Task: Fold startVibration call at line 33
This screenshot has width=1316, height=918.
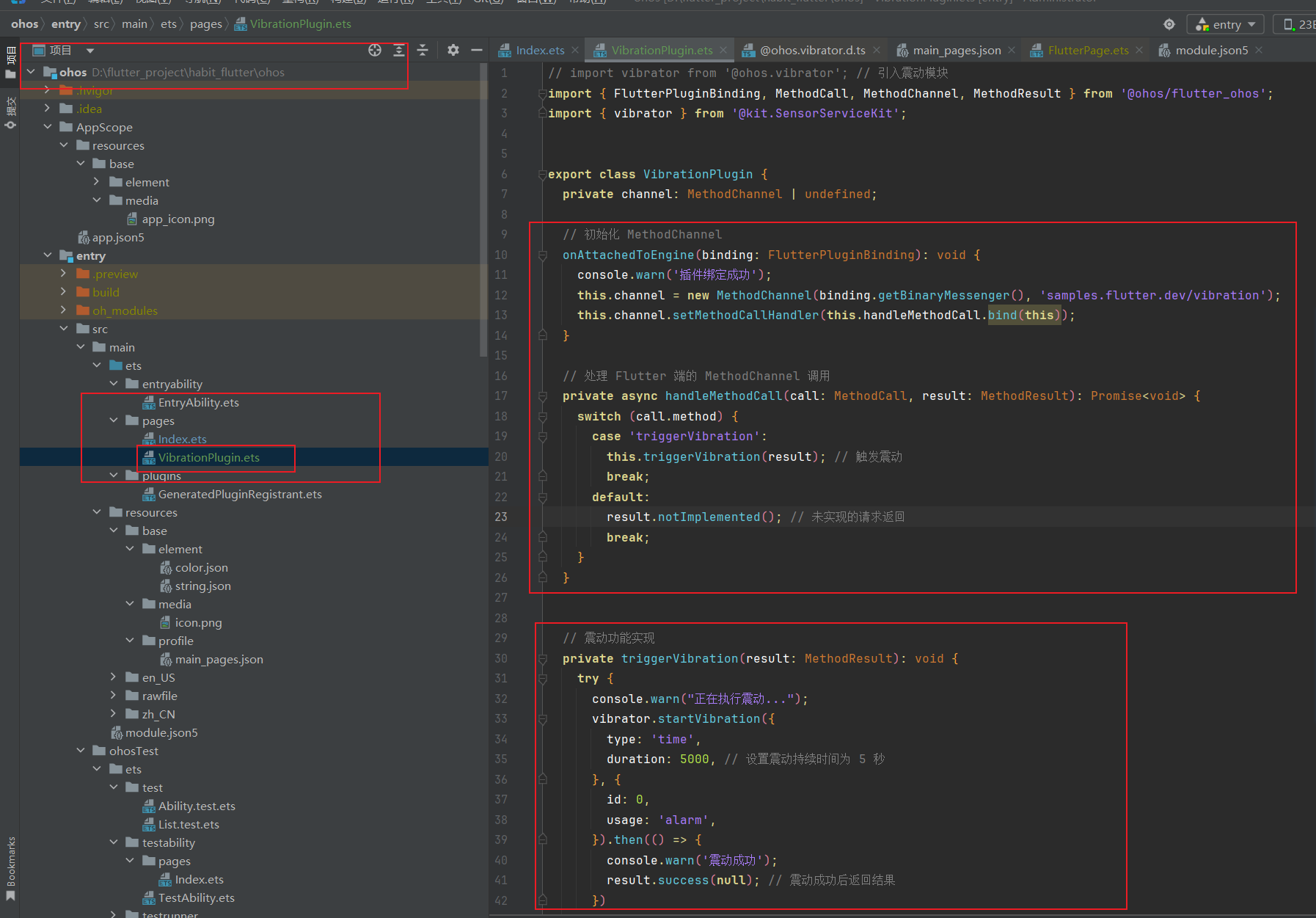Action: tap(543, 719)
